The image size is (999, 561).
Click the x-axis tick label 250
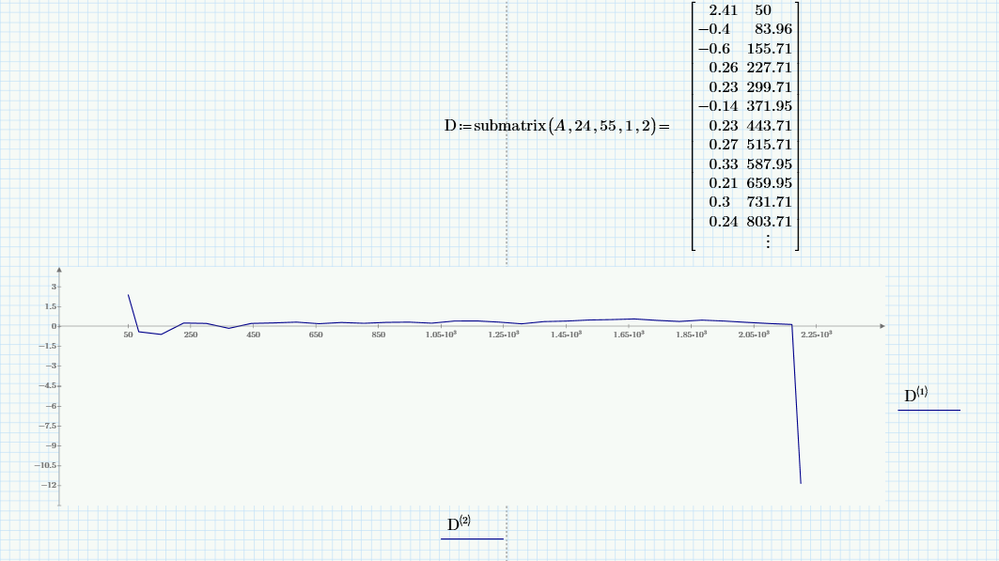click(x=190, y=334)
